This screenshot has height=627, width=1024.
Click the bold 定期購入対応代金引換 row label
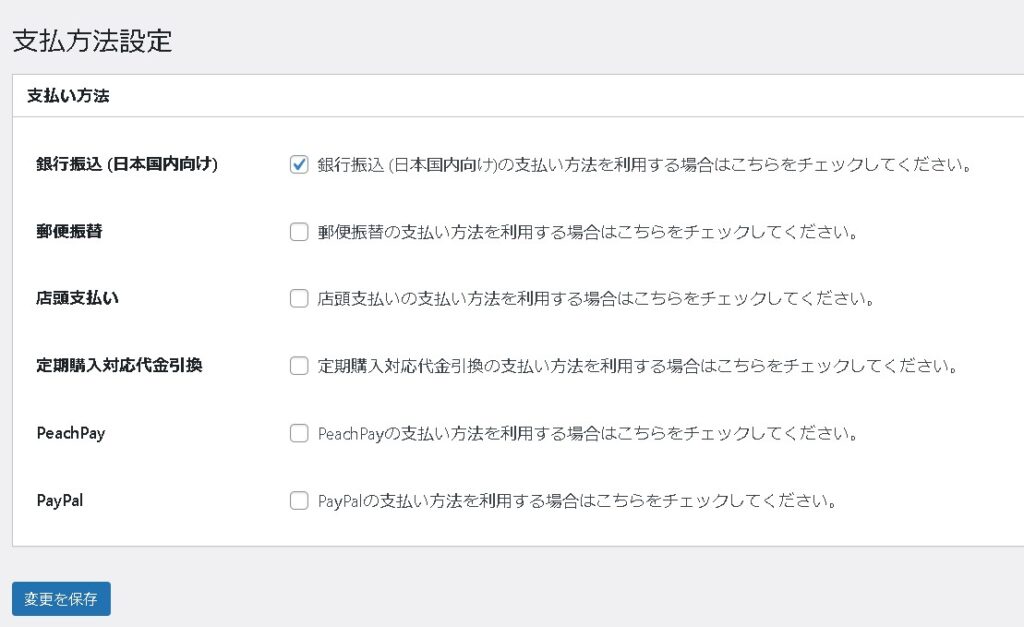click(119, 366)
